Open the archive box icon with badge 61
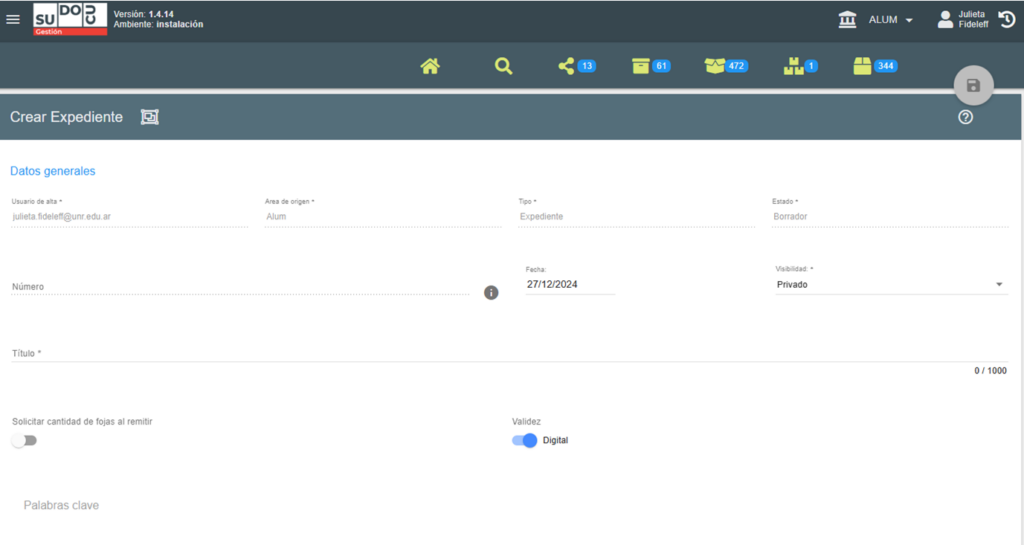Viewport: 1024px width, 545px height. [x=641, y=66]
